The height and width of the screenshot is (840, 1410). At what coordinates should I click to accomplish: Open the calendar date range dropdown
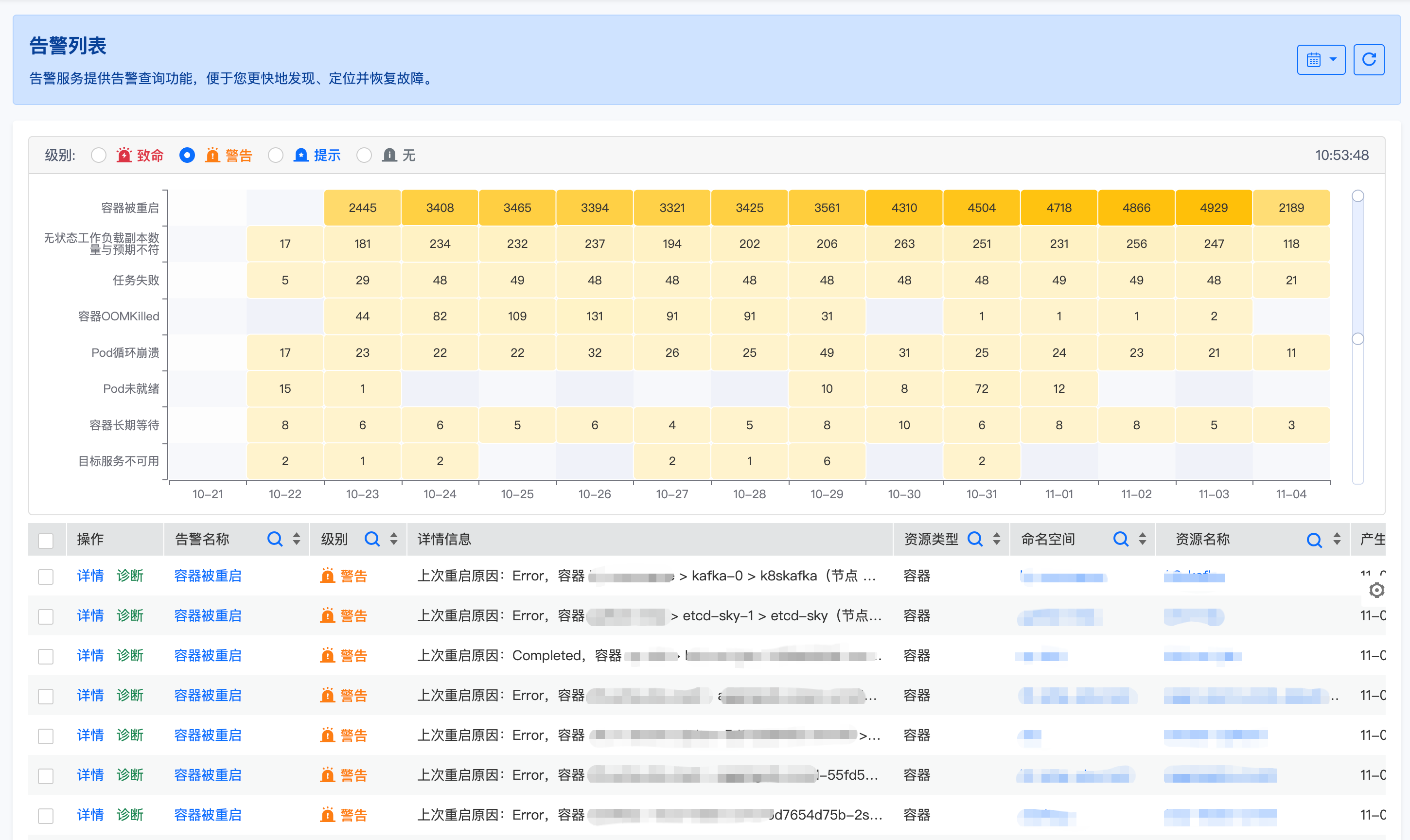1321,59
